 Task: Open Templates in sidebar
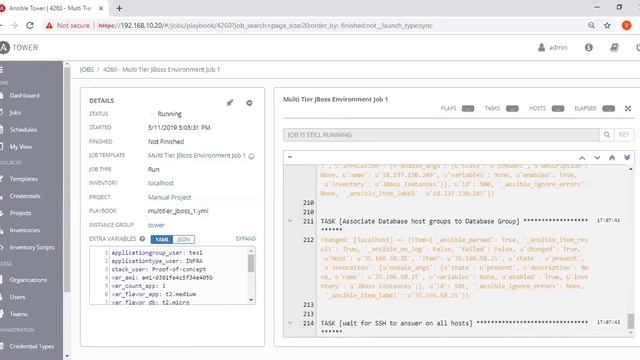click(23, 179)
